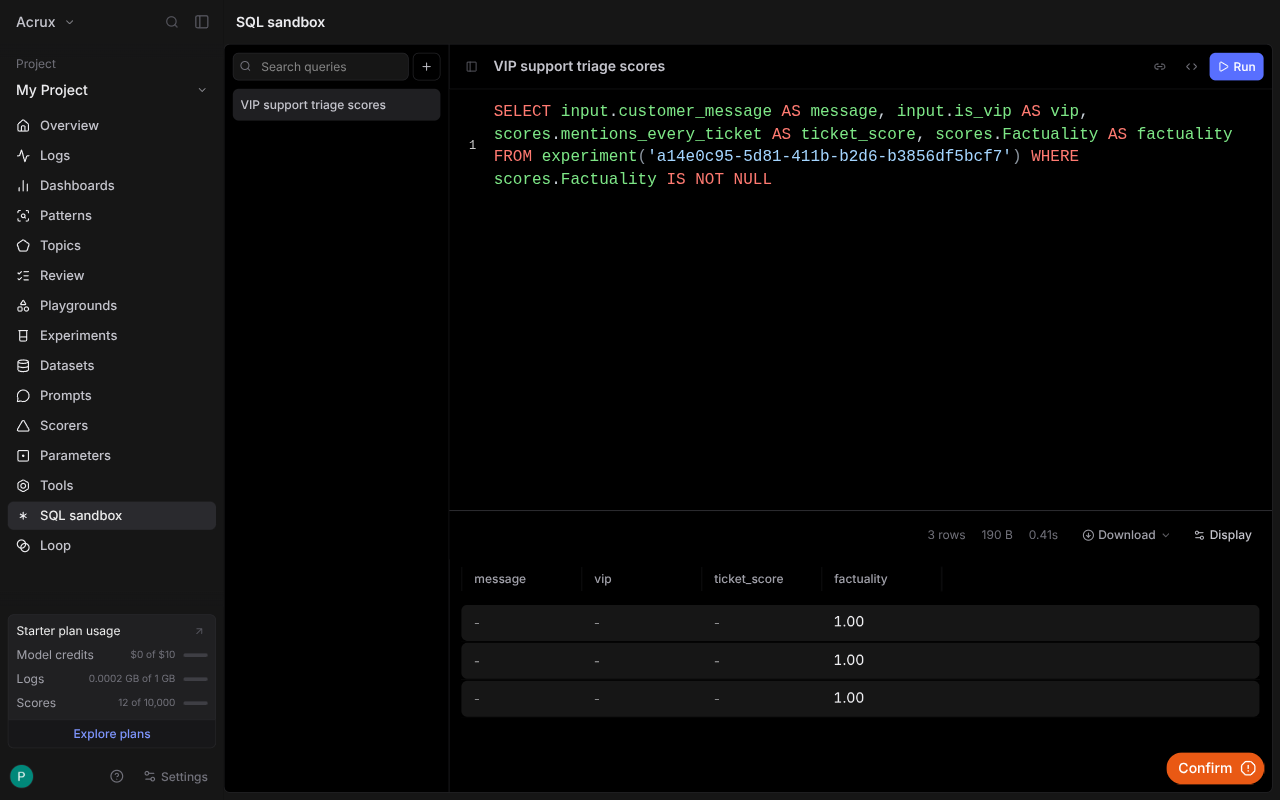
Task: Open Explore plans link
Action: coord(112,733)
